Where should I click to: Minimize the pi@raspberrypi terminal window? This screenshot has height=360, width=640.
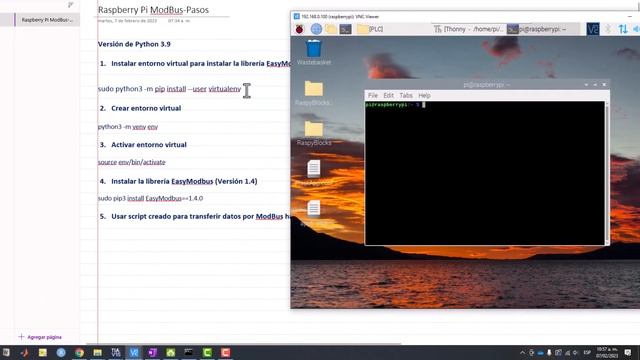586,84
